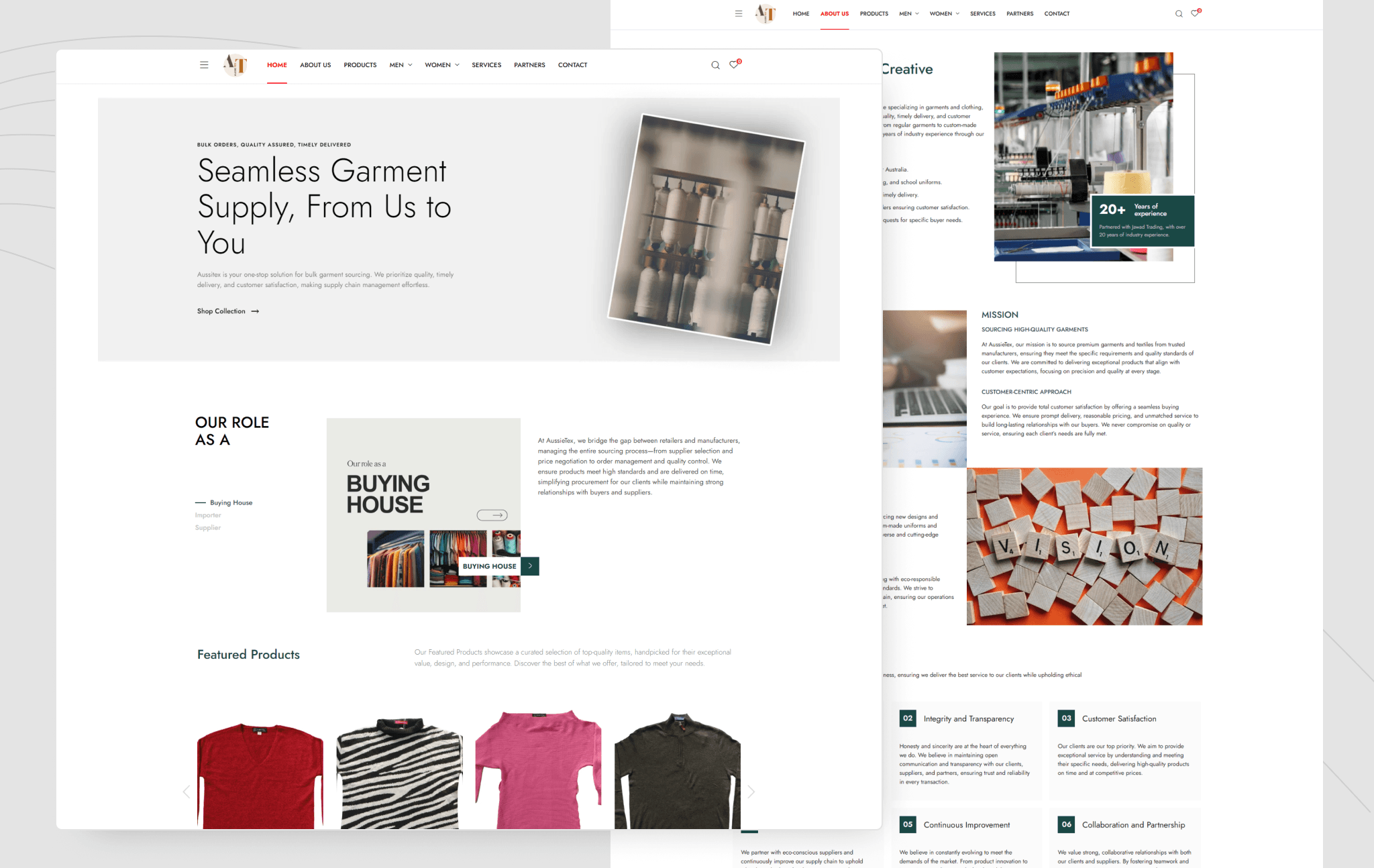Open the PARTNERS menu in front window
Image resolution: width=1374 pixels, height=868 pixels.
[x=529, y=65]
